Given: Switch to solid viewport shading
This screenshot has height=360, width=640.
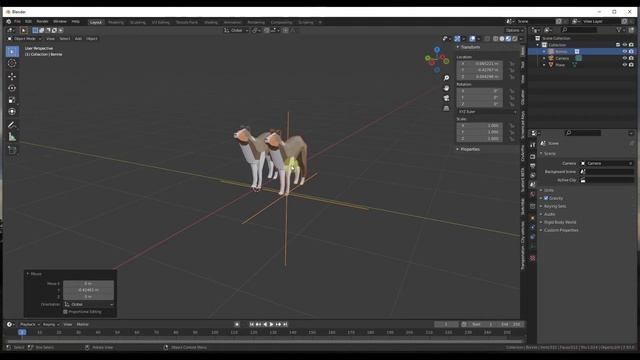Looking at the screenshot, I should 502,39.
